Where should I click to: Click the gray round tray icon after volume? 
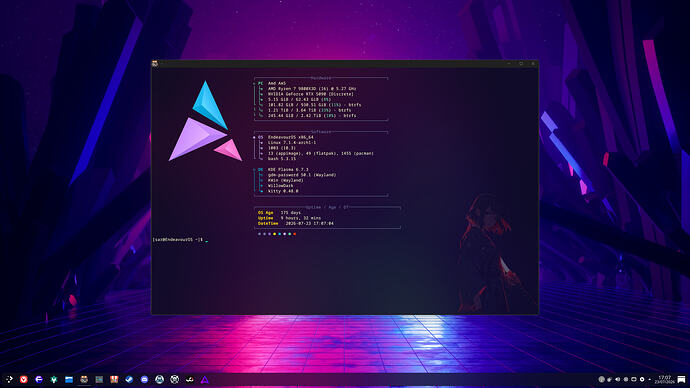(x=626, y=379)
